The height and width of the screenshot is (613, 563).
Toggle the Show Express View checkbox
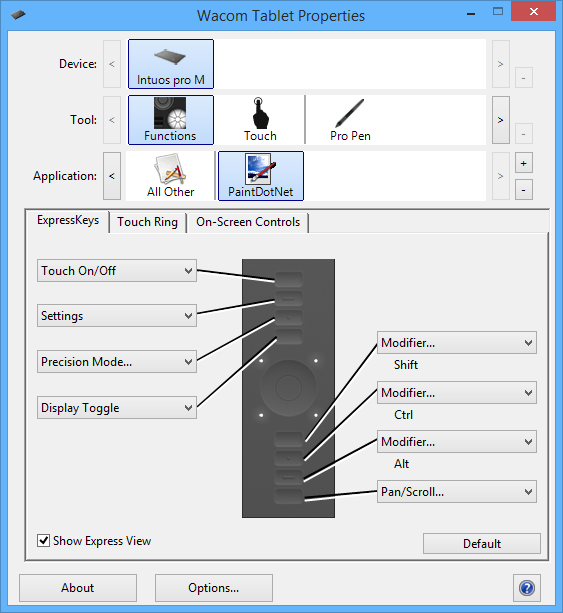(43, 541)
